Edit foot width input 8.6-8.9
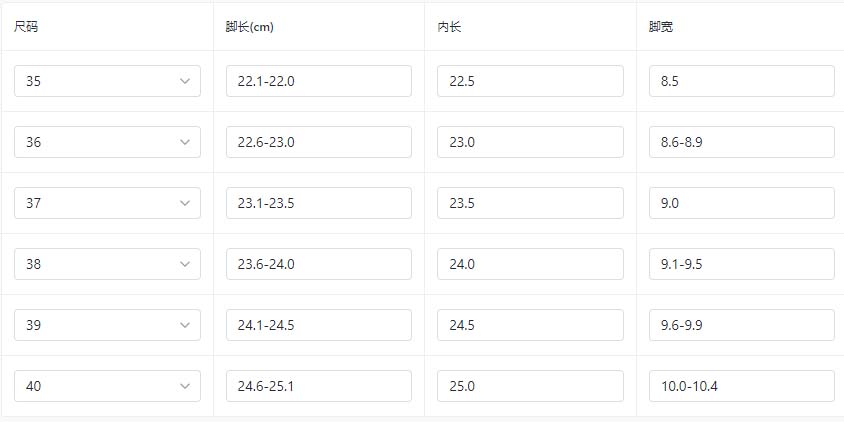Viewport: 844px width, 422px height. [741, 142]
